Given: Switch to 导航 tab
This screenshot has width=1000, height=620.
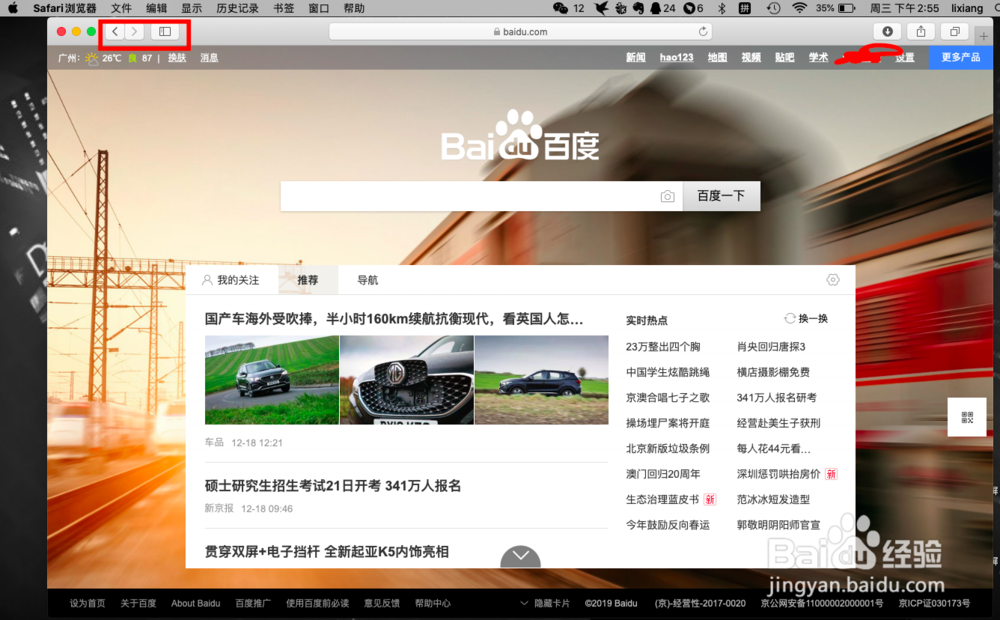Looking at the screenshot, I should pyautogui.click(x=367, y=280).
